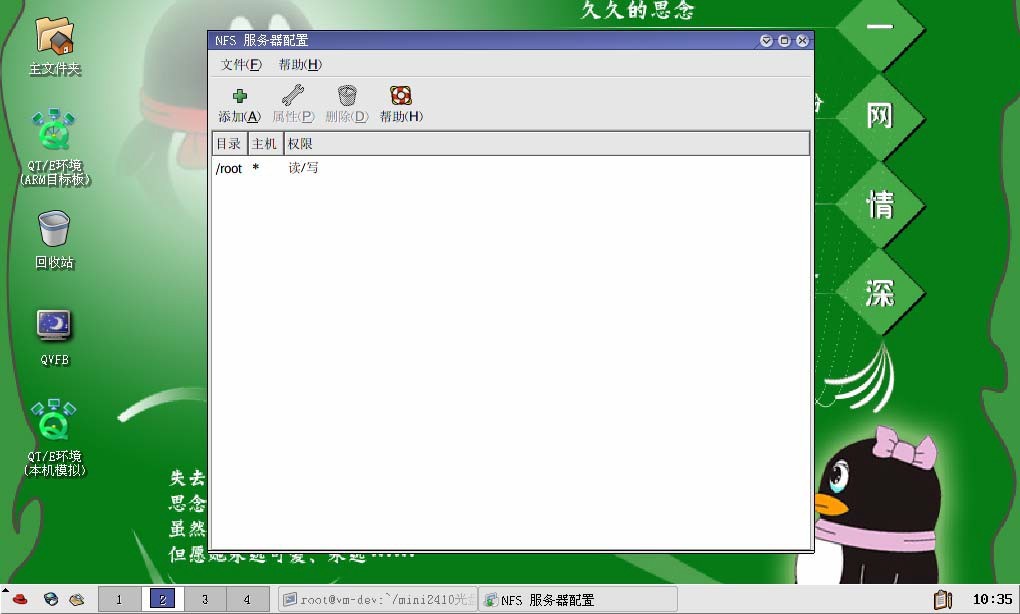Click the 主机 column header
Image resolution: width=1020 pixels, height=614 pixels.
(x=264, y=144)
